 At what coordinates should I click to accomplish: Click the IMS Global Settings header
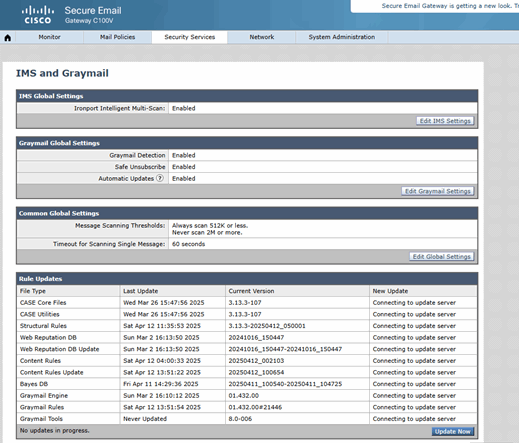point(51,96)
